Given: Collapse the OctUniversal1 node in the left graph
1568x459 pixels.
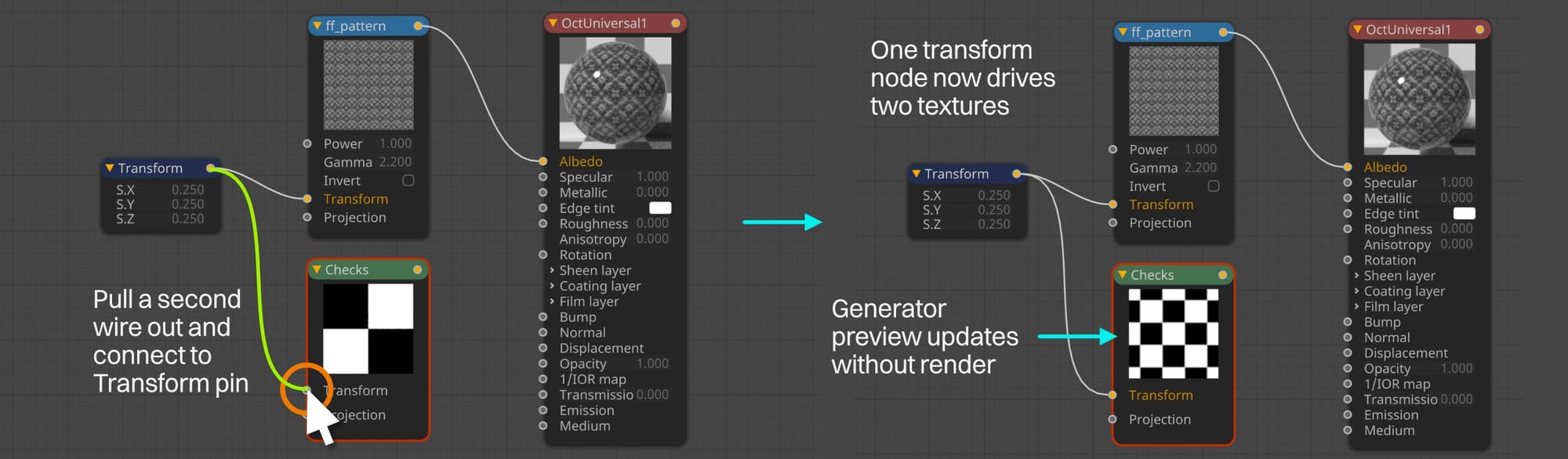Looking at the screenshot, I should click(x=553, y=23).
